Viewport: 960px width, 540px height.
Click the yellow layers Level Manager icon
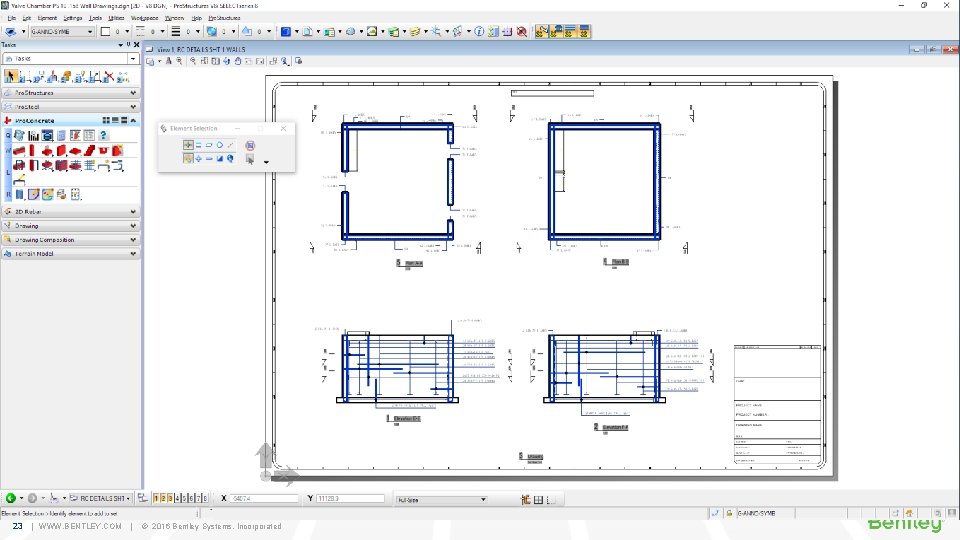[x=415, y=31]
